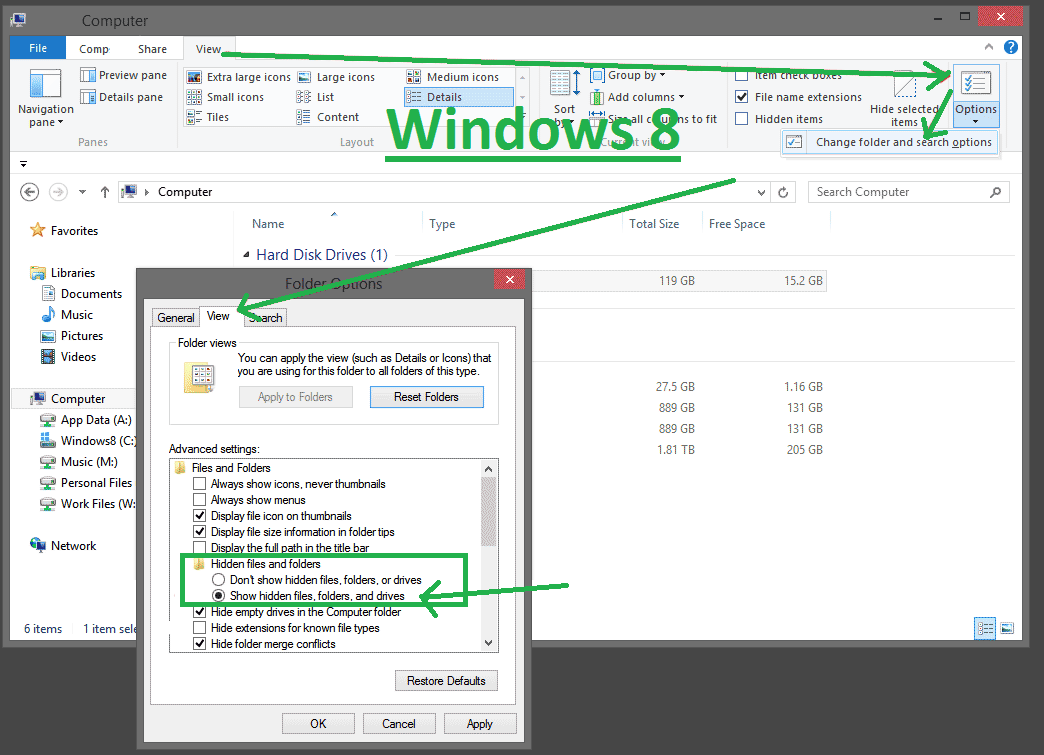Sort by the Free Space column header
This screenshot has height=755, width=1044.
737,224
